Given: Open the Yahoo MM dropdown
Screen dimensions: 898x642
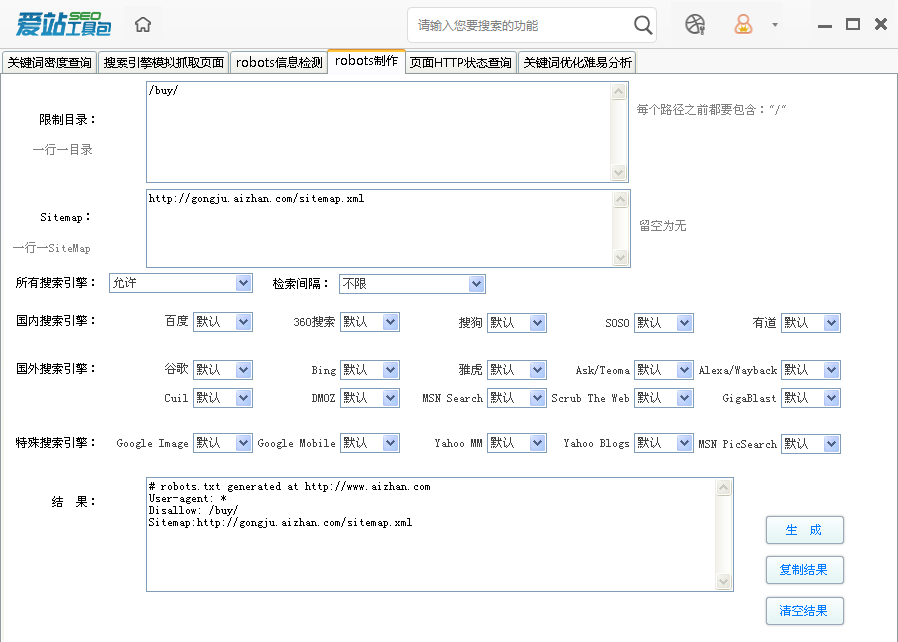Looking at the screenshot, I should [517, 443].
